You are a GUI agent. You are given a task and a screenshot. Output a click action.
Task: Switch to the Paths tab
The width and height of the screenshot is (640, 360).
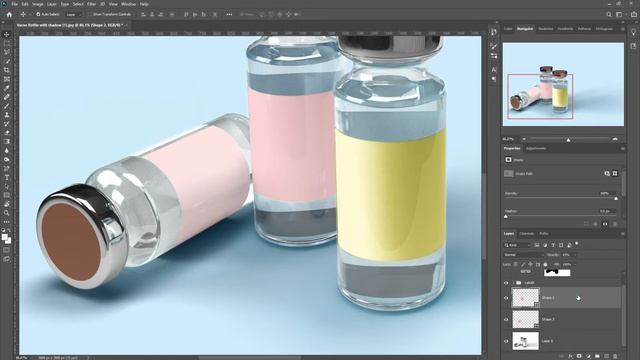[x=544, y=234]
